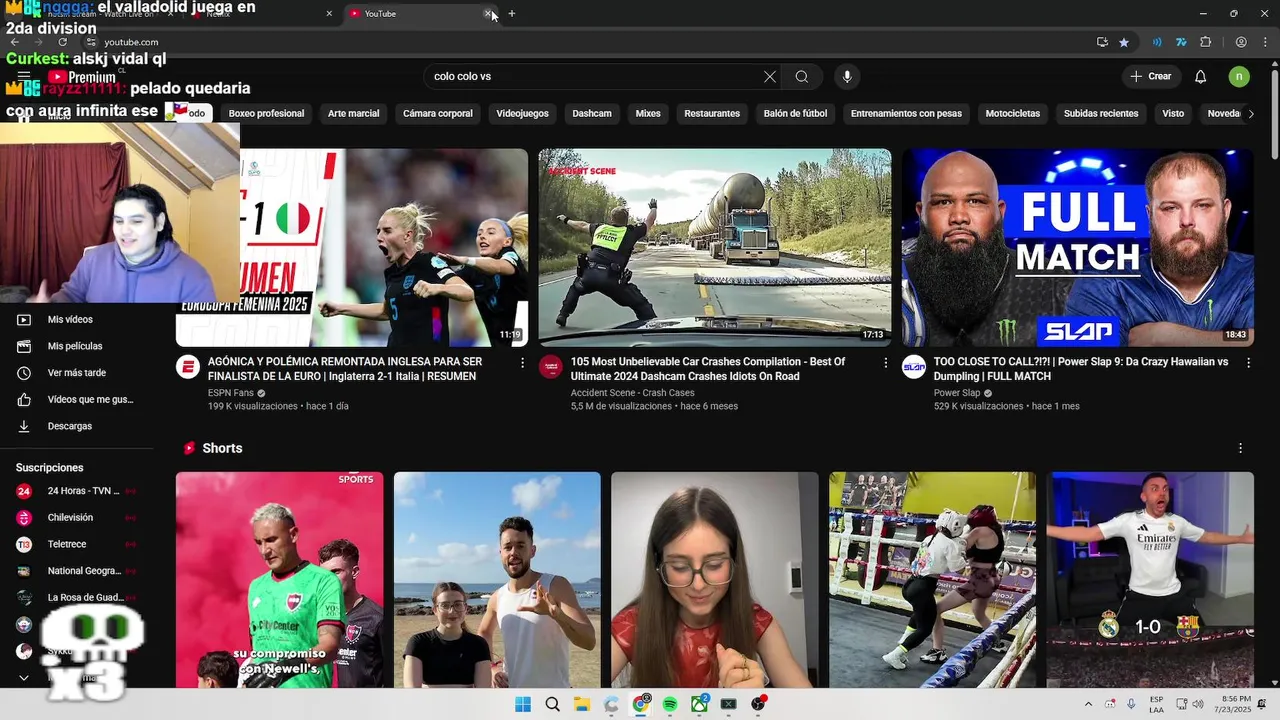Open the 'AGÓNICA Y POLÉMICA REMONTADA INGLESA' video title
Viewport: 1280px width, 720px height.
click(x=345, y=369)
